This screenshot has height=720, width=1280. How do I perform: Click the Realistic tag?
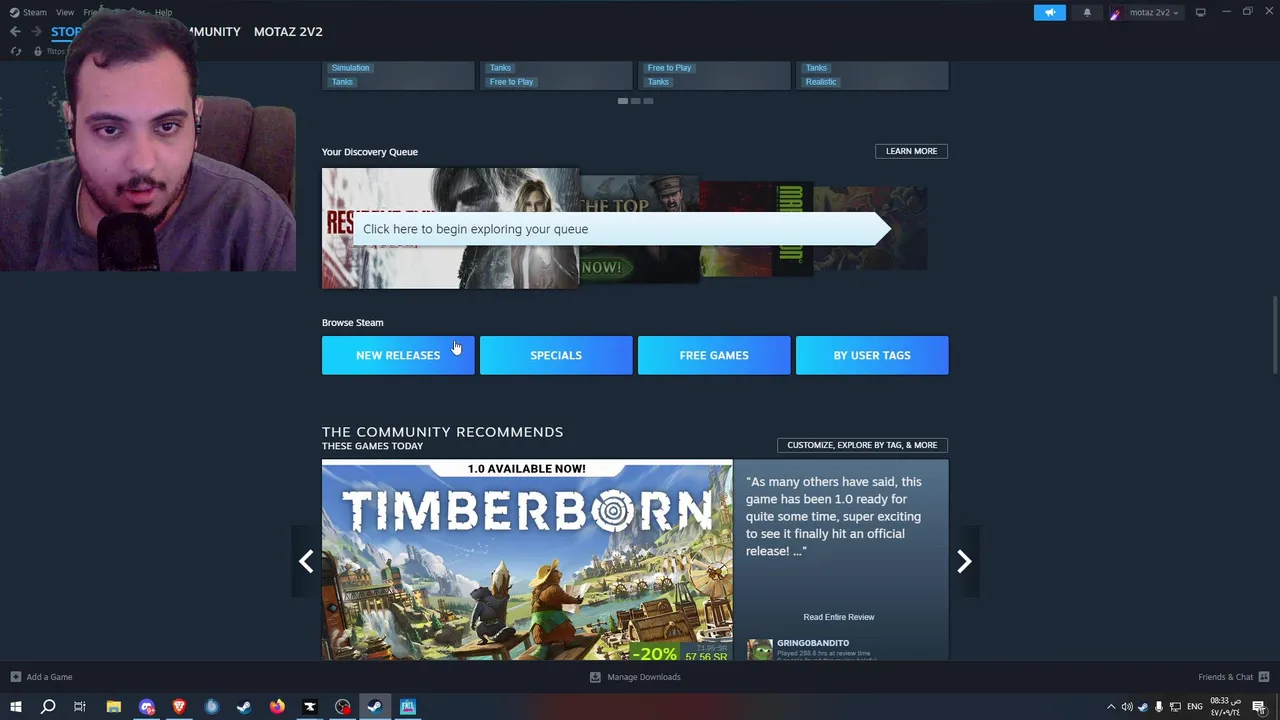point(821,82)
